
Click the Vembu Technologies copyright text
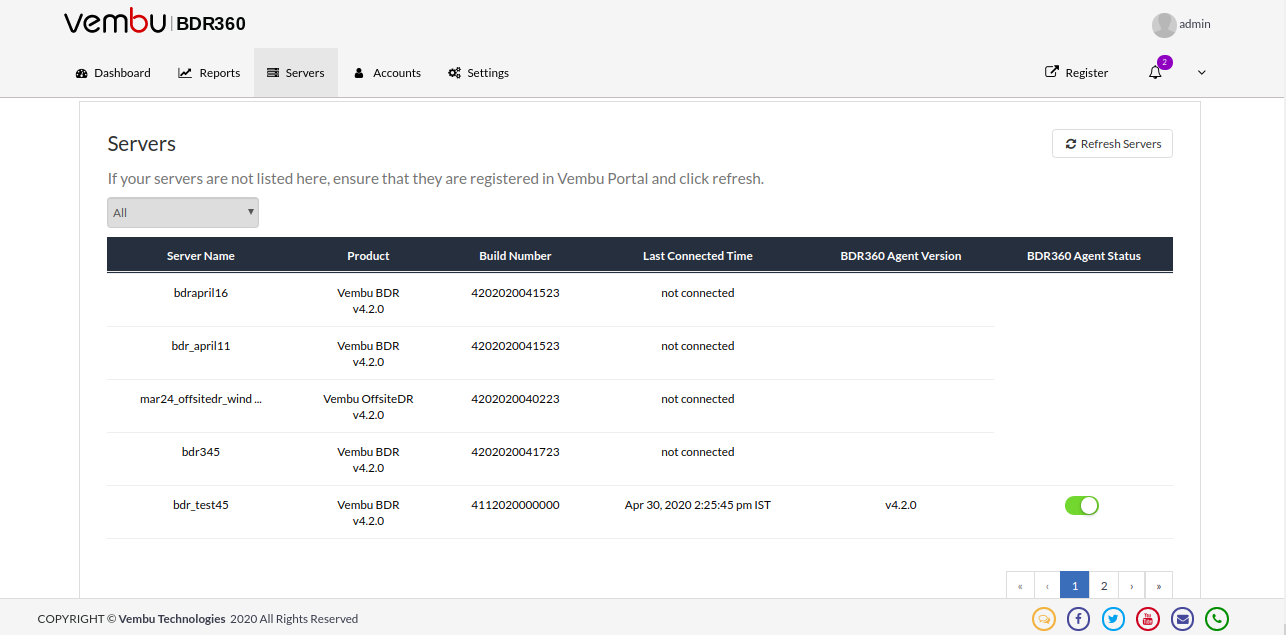172,619
